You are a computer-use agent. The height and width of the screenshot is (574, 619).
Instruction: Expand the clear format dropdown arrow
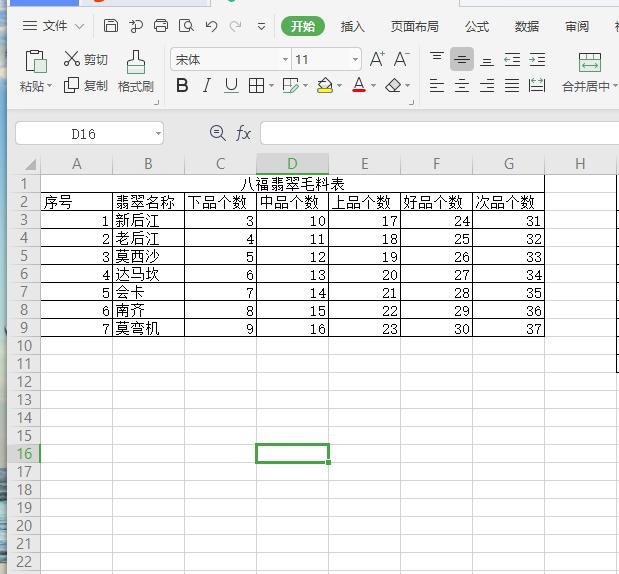407,85
